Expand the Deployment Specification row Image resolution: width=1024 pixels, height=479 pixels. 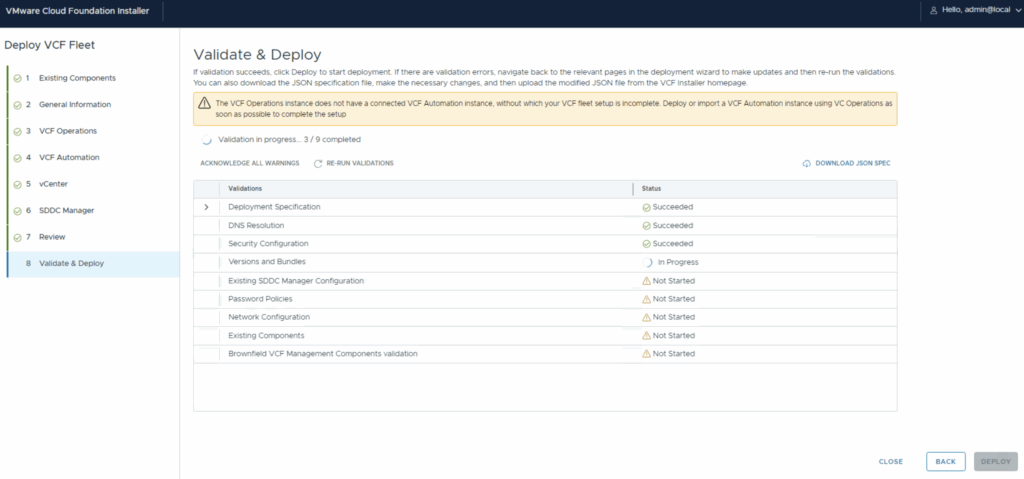(206, 207)
